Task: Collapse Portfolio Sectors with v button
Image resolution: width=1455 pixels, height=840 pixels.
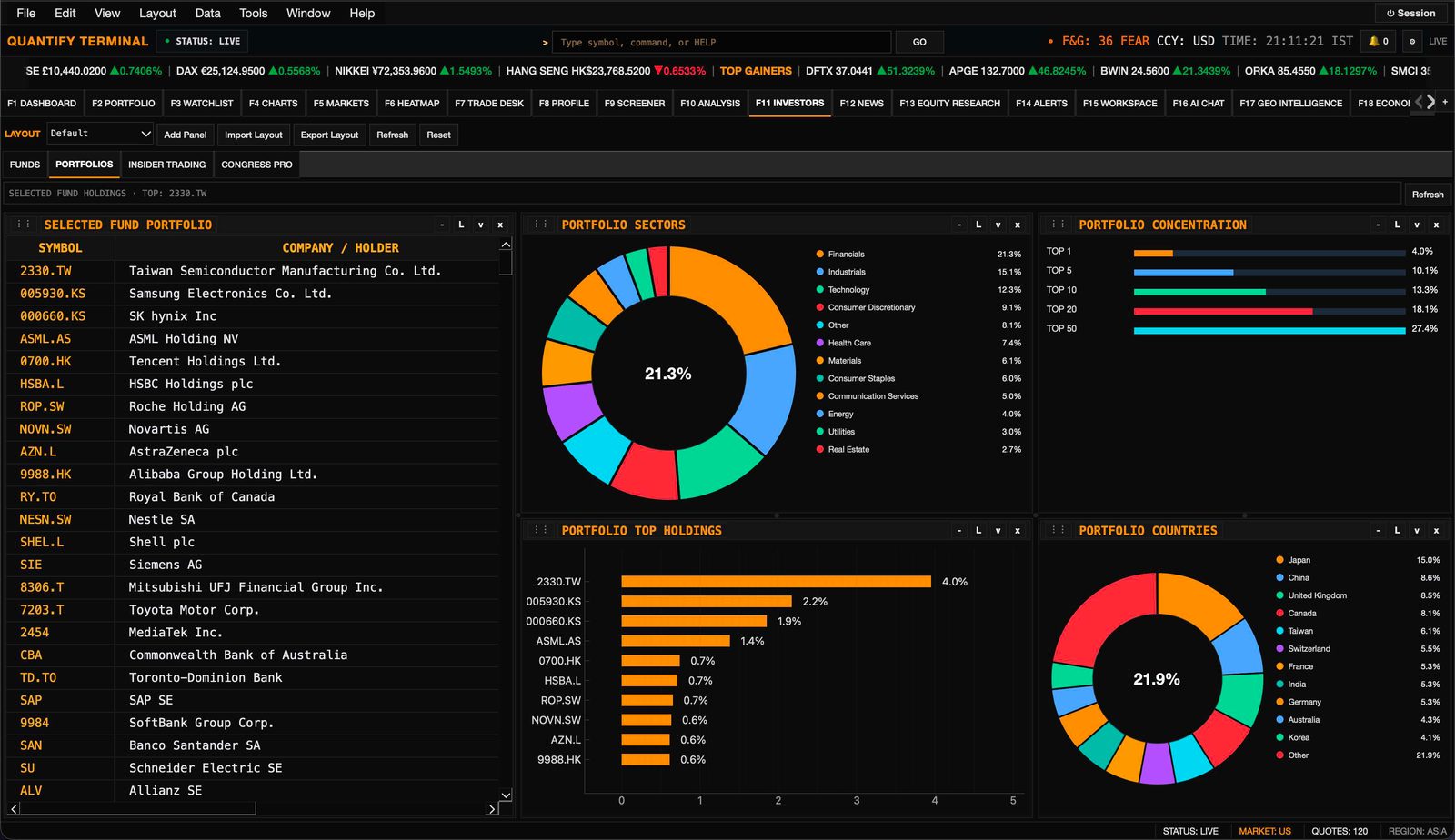Action: tap(998, 225)
